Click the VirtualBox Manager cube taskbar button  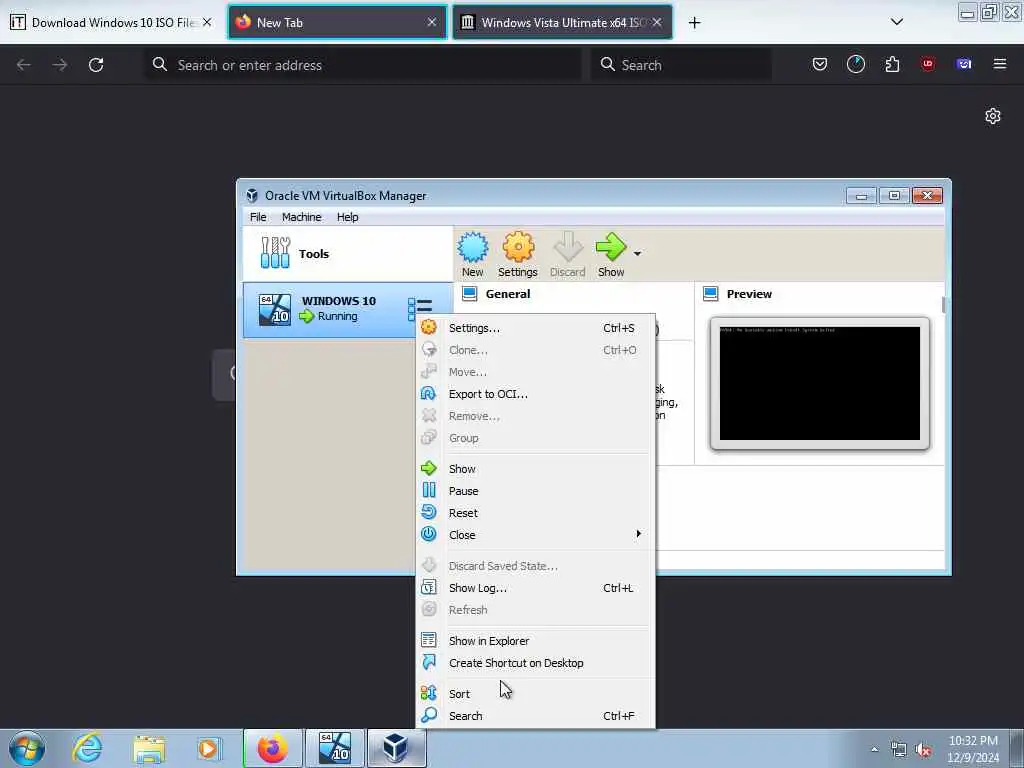[396, 748]
